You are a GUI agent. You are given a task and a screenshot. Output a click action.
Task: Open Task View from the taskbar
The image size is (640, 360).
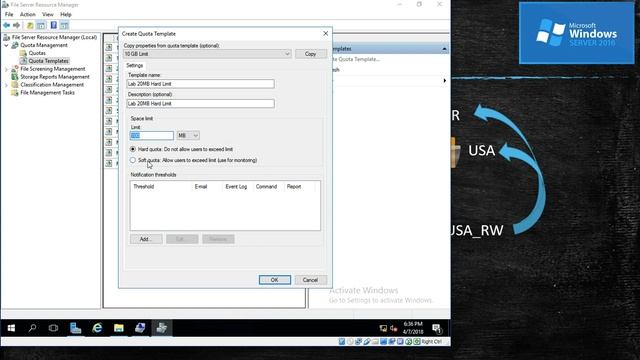tap(53, 328)
